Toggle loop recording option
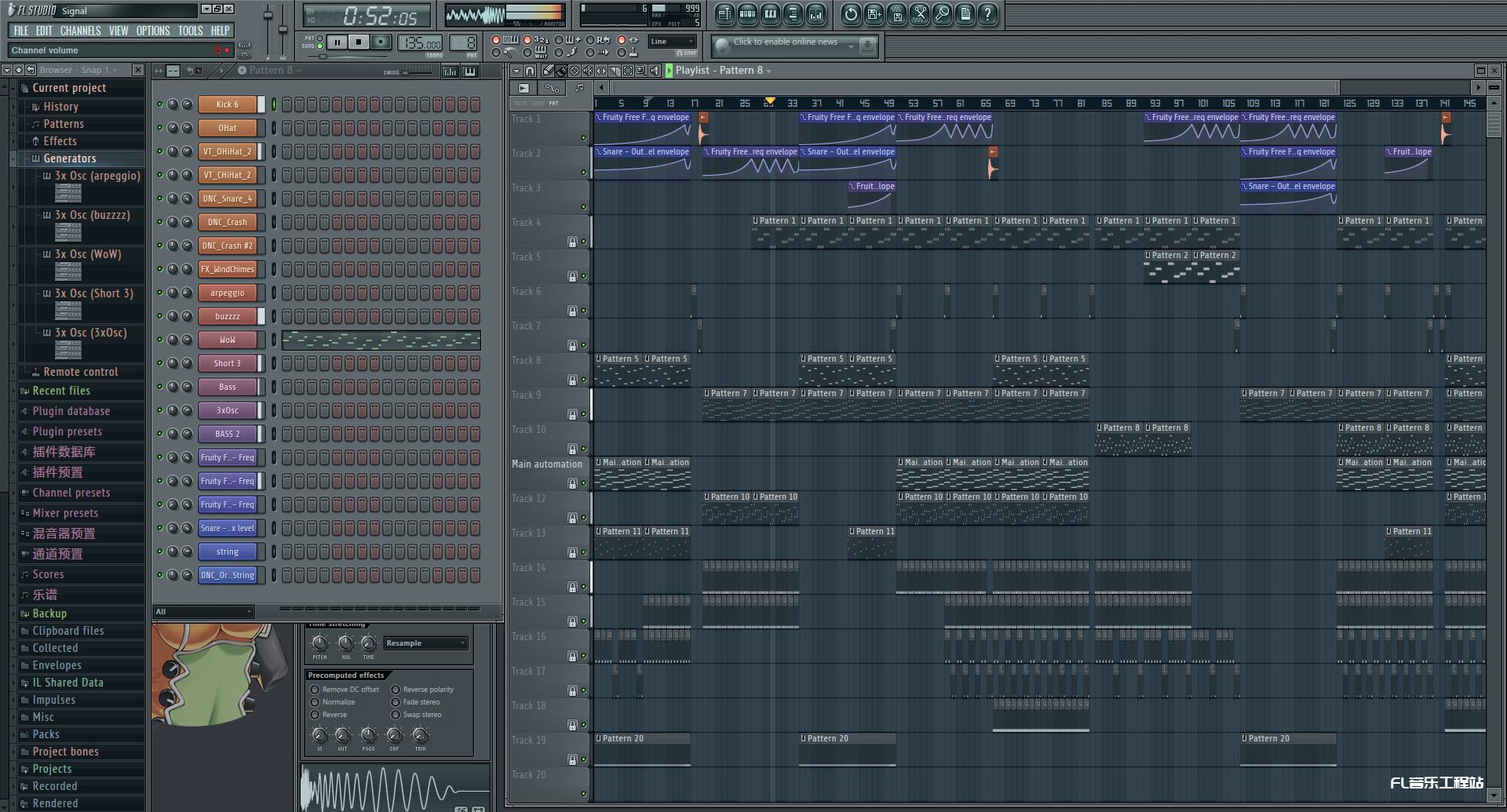This screenshot has width=1507, height=812. coord(597,39)
